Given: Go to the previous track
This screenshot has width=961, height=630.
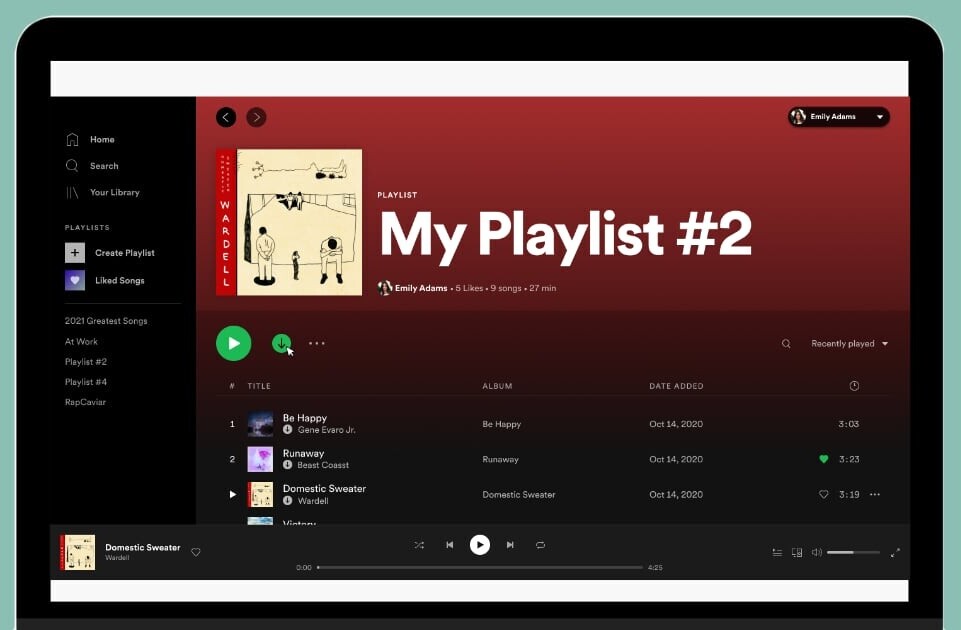Looking at the screenshot, I should 450,545.
